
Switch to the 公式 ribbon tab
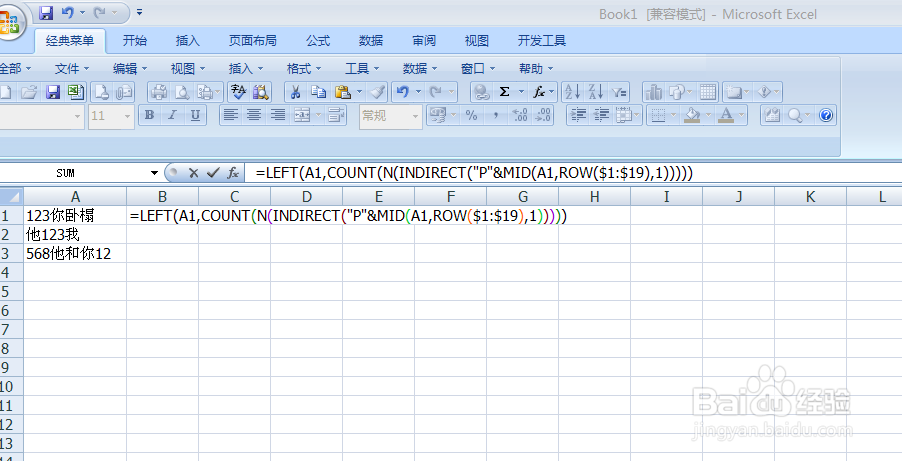point(318,40)
